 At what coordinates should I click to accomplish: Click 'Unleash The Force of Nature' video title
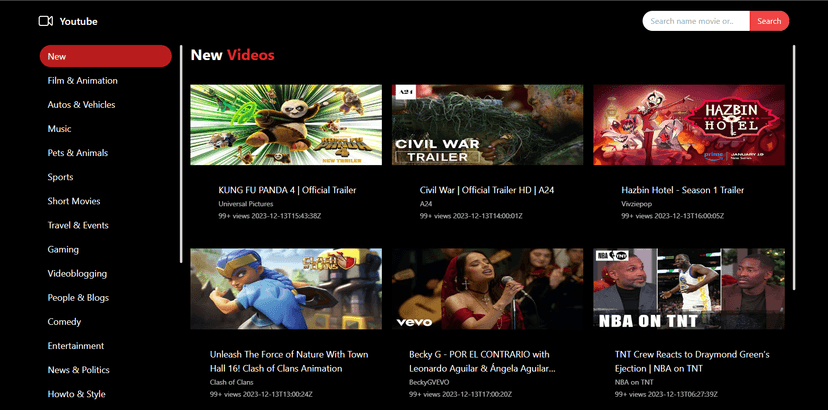coord(289,361)
